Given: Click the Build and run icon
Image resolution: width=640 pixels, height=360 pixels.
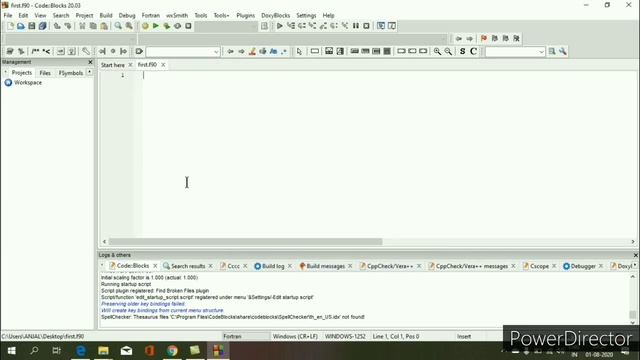Looking at the screenshot, I should (167, 26).
